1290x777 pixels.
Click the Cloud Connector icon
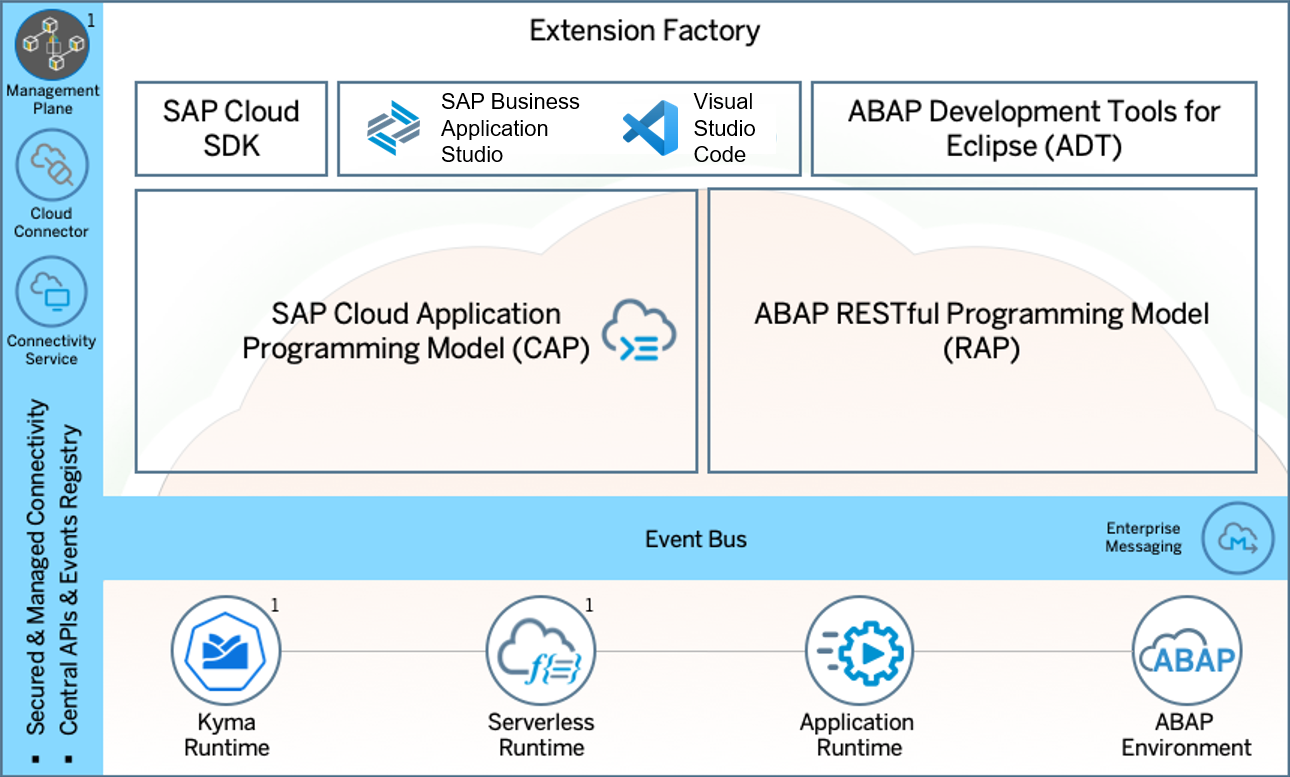[51, 165]
